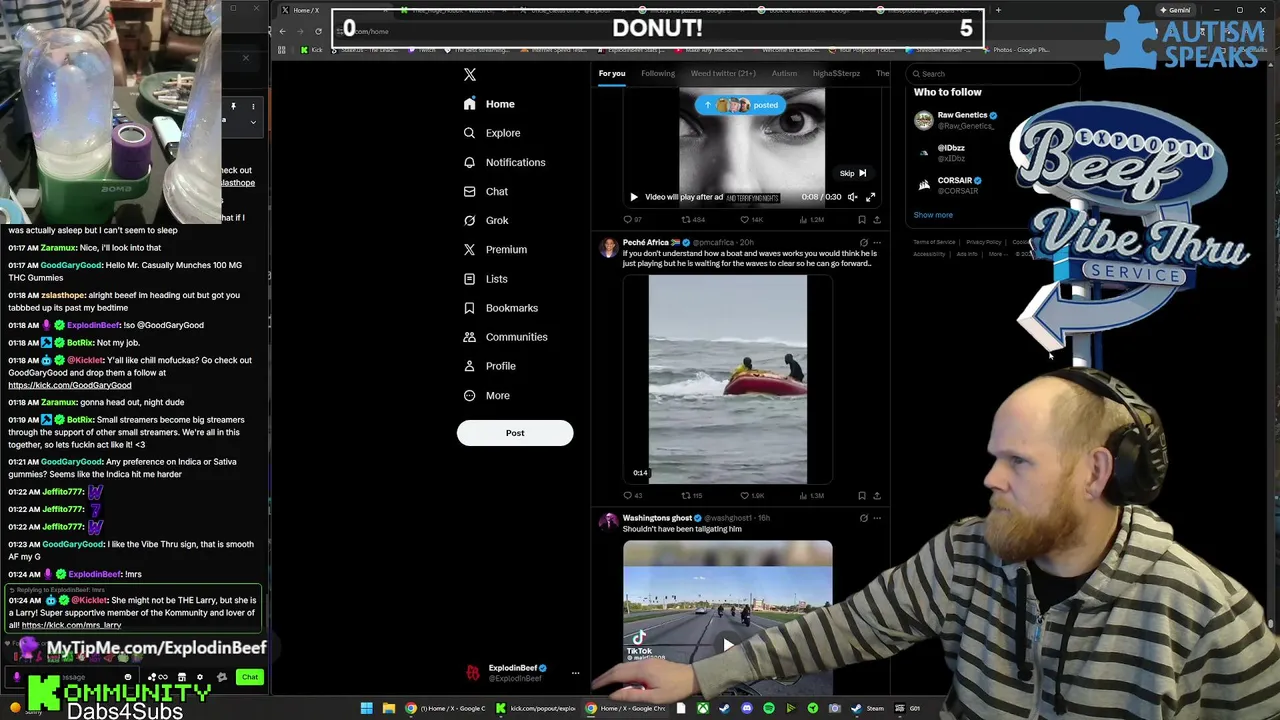This screenshot has height=720, width=1280.
Task: Open Gemini in the Chrome title bar
Action: [x=1174, y=10]
